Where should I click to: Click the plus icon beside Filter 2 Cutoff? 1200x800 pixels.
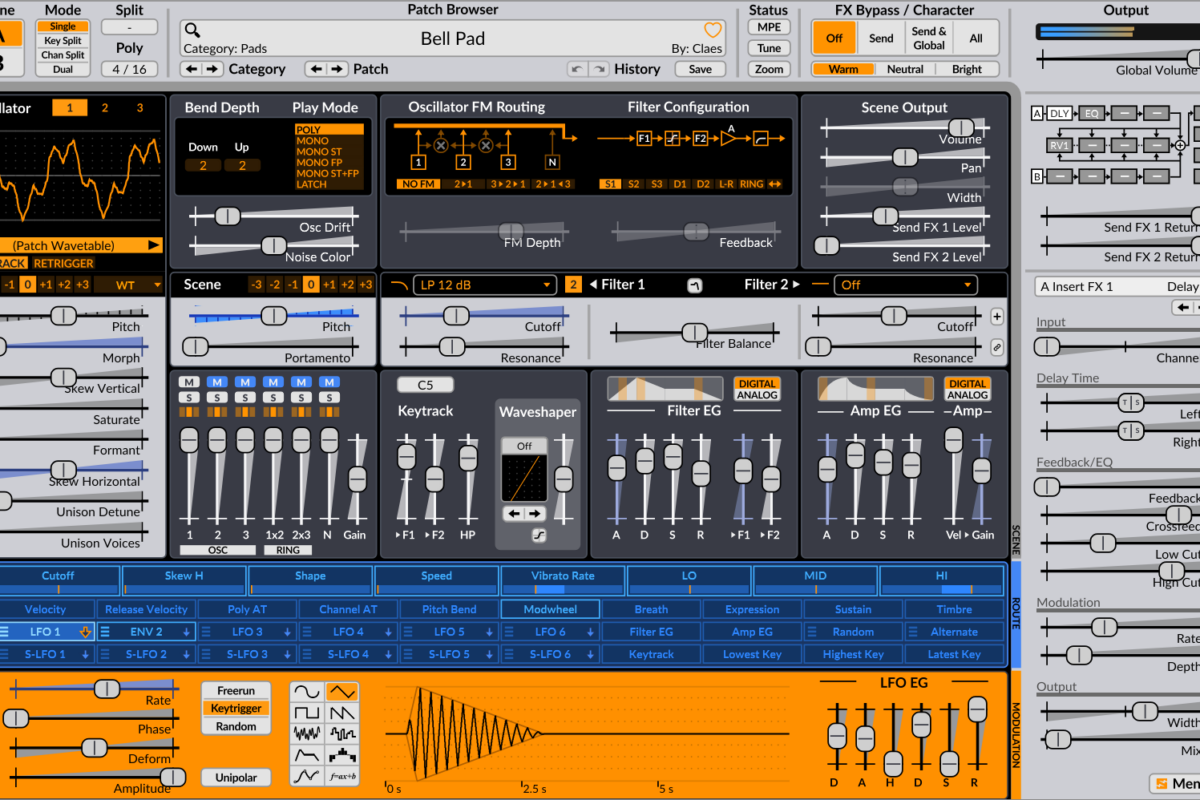[996, 316]
